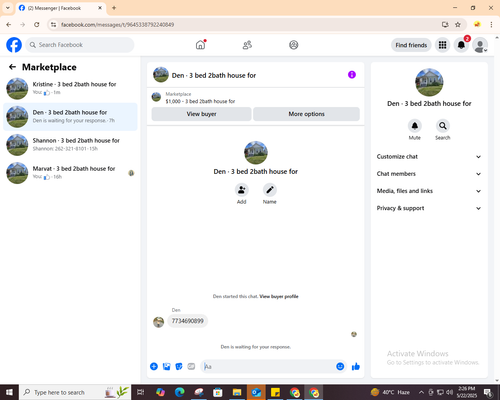Screen dimensions: 500x400
Task: Click the More options button
Action: (306, 114)
